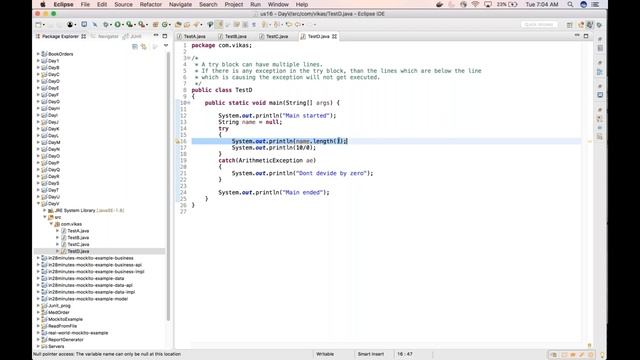Click yellow overview ruler warning marker
Image resolution: width=640 pixels, height=360 pixels.
(589, 141)
